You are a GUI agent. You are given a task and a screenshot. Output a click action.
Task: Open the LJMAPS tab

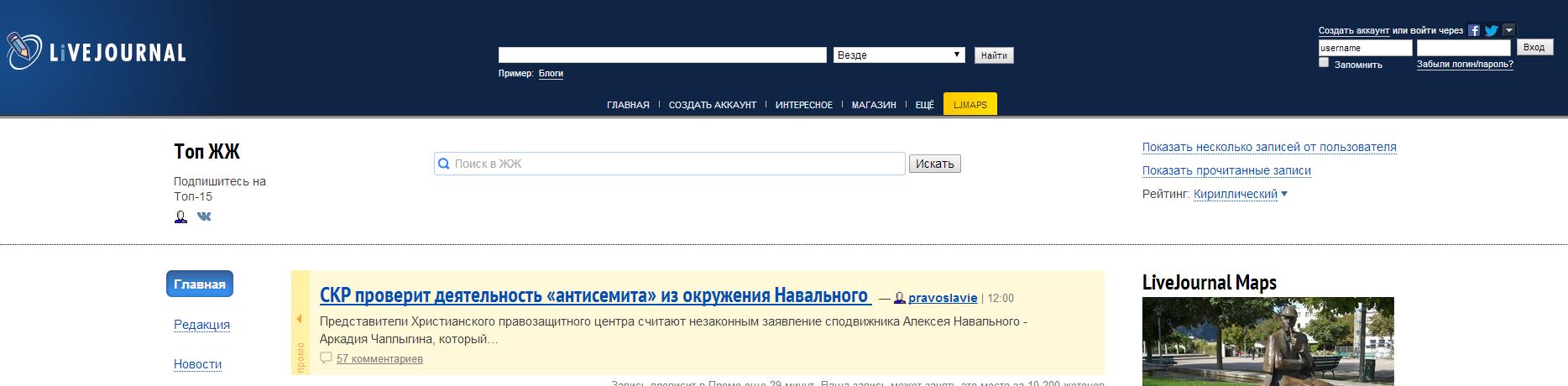pyautogui.click(x=970, y=104)
